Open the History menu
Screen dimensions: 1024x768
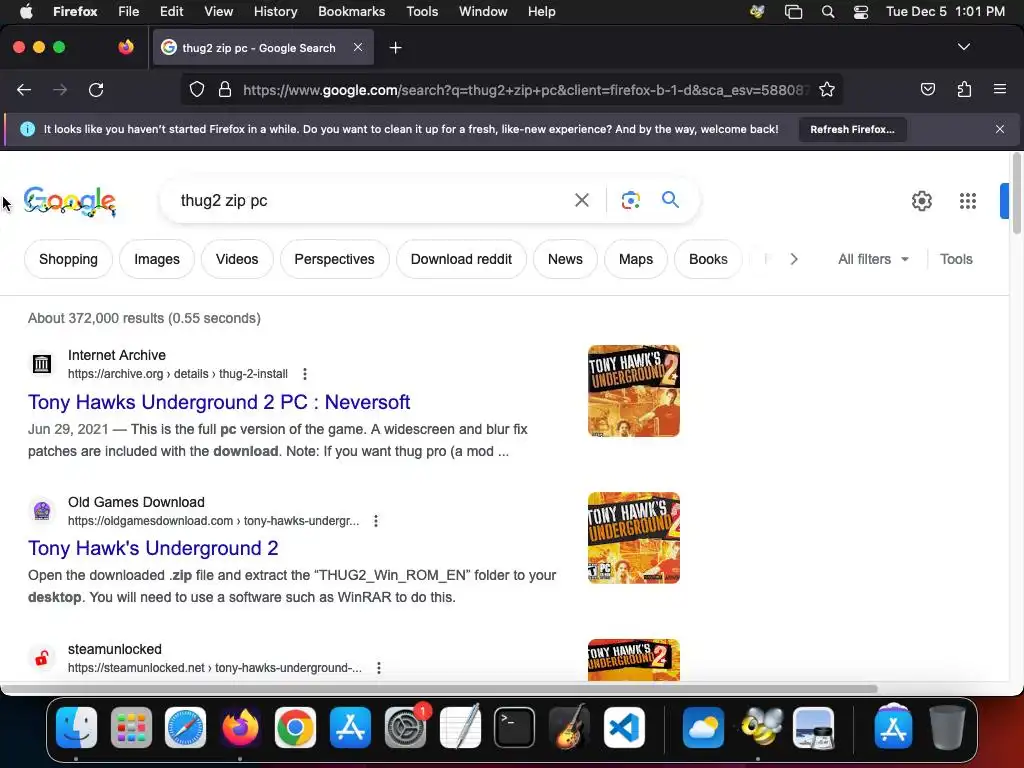(275, 12)
